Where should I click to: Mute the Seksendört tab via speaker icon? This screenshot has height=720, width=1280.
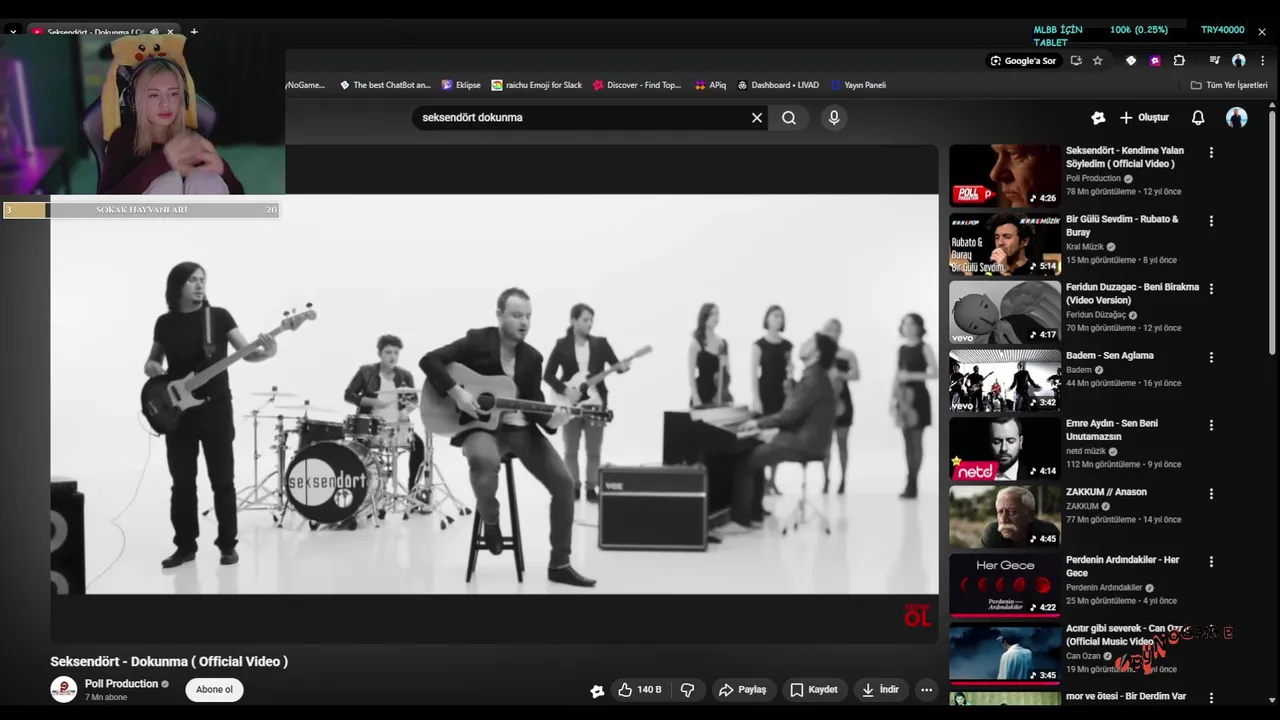click(x=154, y=32)
